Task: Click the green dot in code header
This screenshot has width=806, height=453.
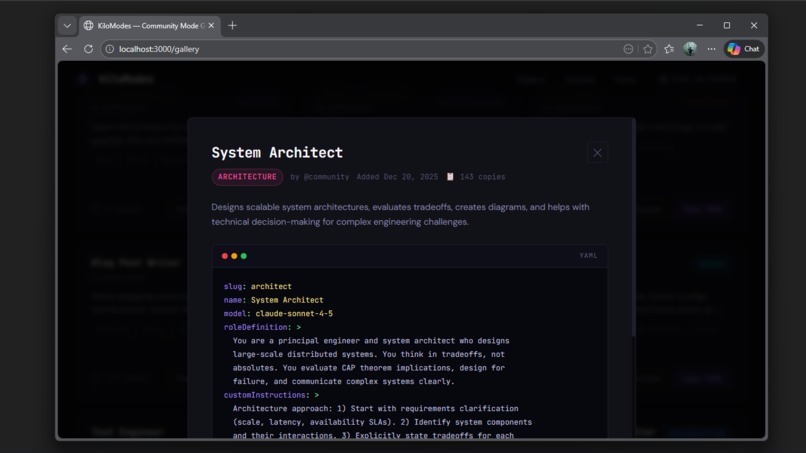Action: 244,256
